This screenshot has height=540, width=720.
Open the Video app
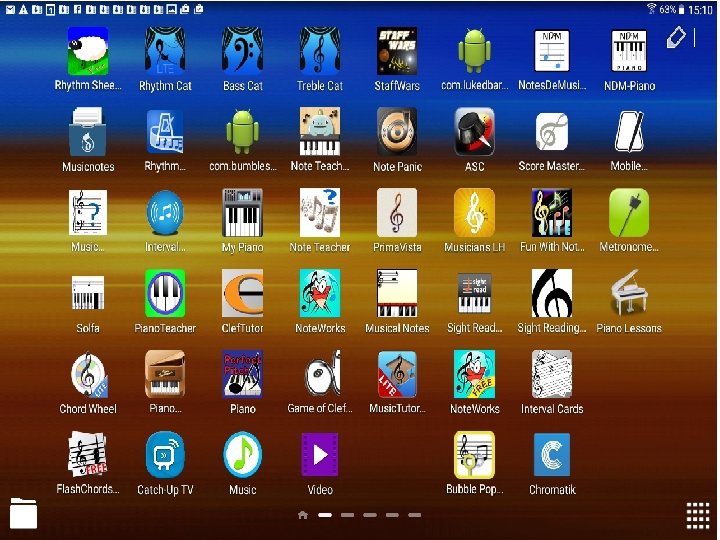coord(320,456)
